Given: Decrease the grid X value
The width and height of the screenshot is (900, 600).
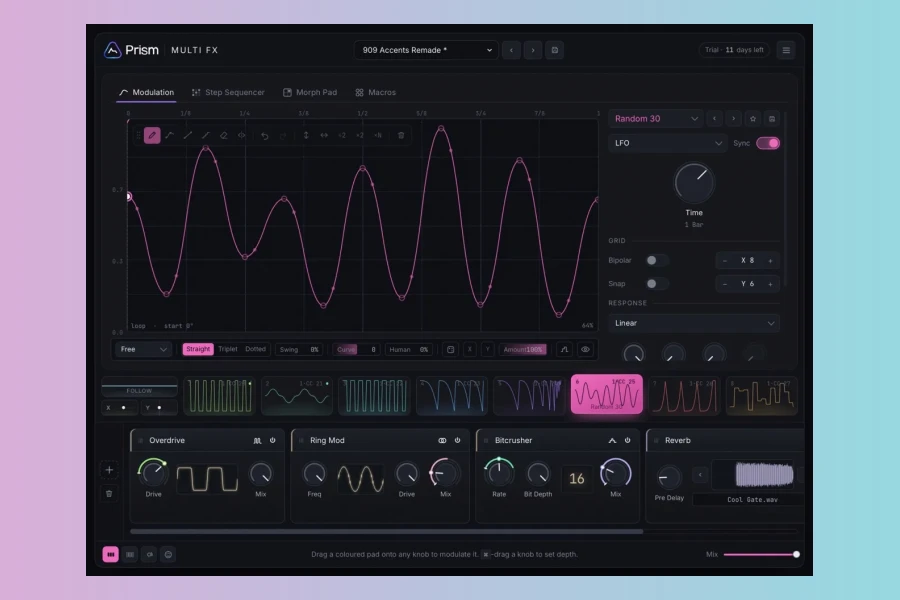Looking at the screenshot, I should pos(725,261).
